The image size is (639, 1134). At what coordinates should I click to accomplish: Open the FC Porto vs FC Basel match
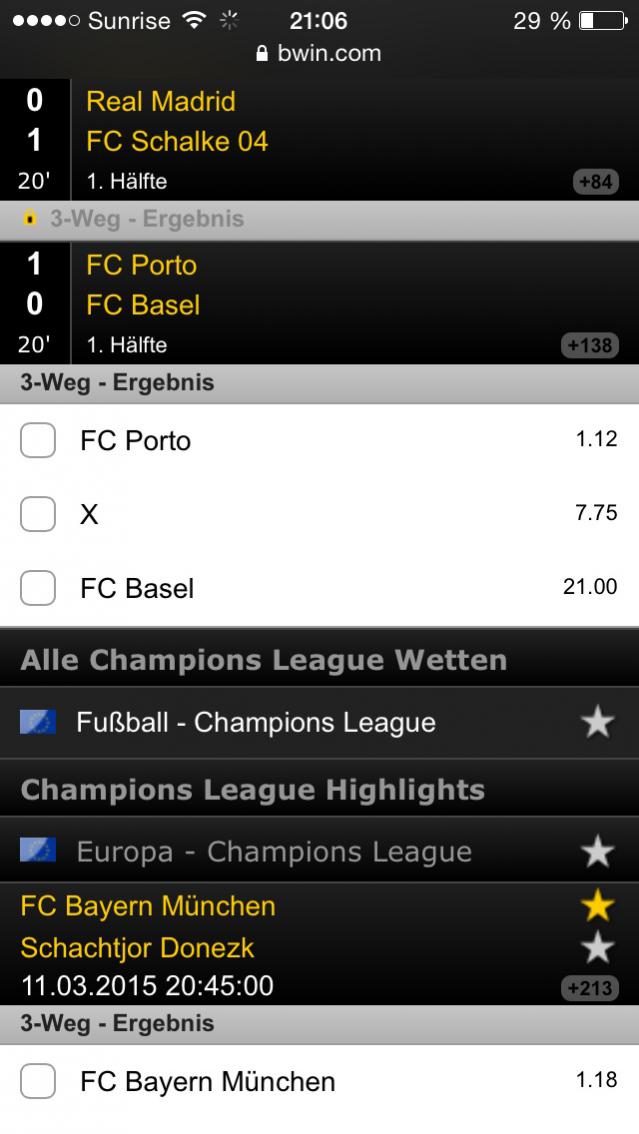coord(142,285)
